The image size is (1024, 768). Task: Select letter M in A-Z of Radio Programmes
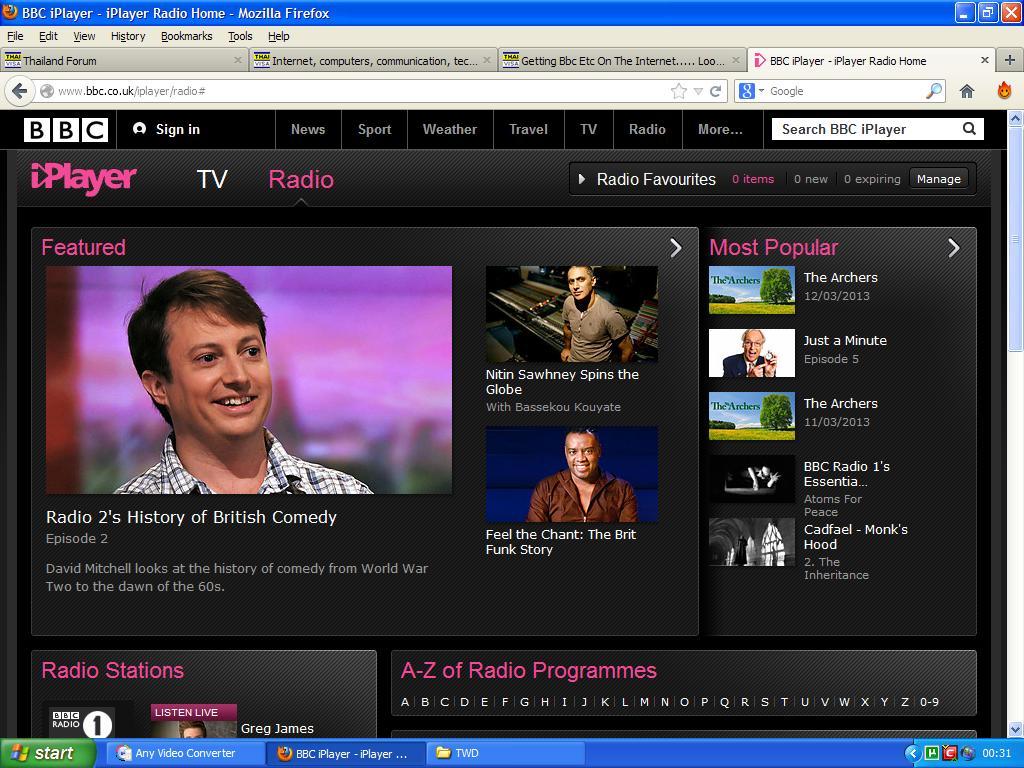pos(645,702)
